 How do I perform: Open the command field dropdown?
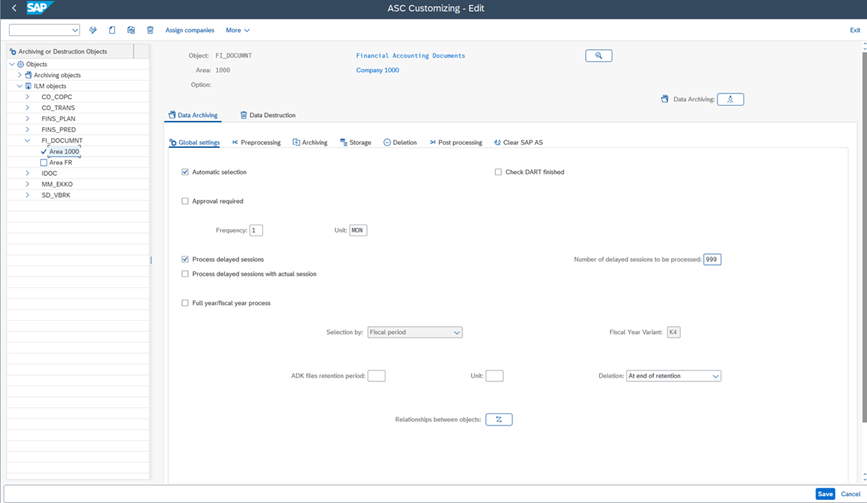[75, 30]
